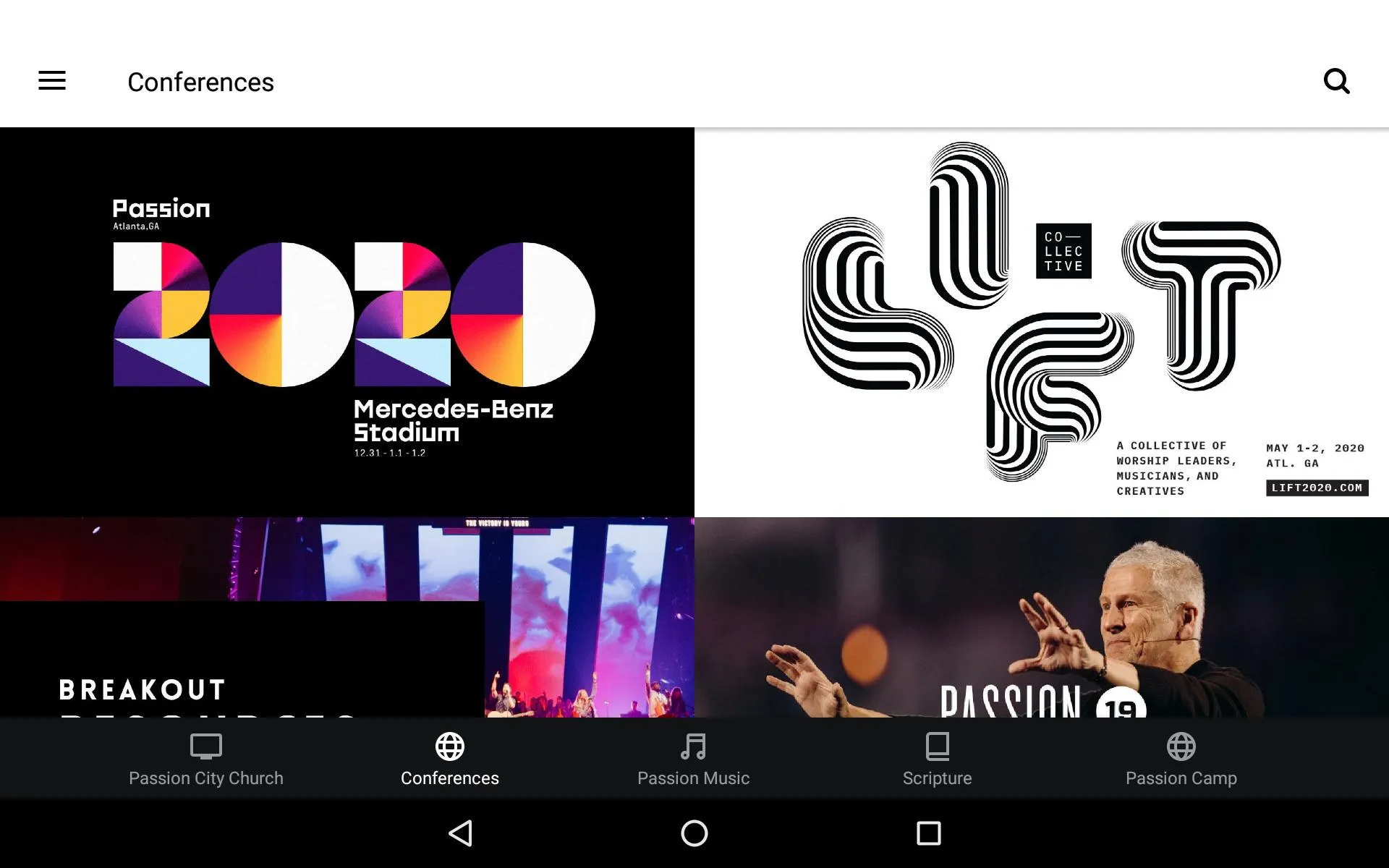Select the Passion 2020 conference card

347,322
